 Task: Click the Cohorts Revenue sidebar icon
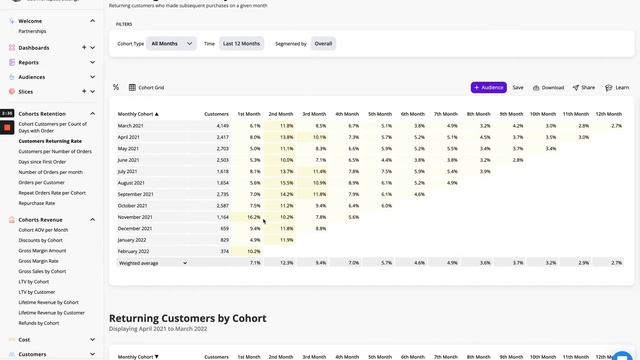pos(11,220)
